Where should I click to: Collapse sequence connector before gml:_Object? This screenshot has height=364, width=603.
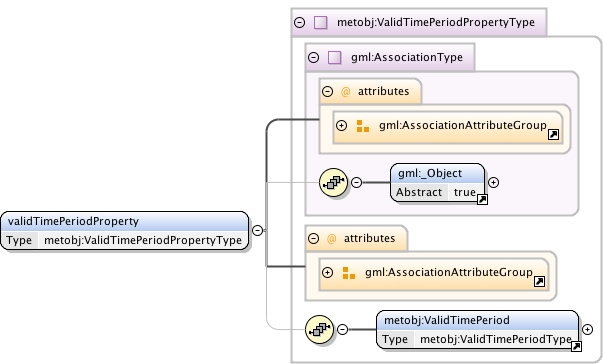click(x=356, y=182)
